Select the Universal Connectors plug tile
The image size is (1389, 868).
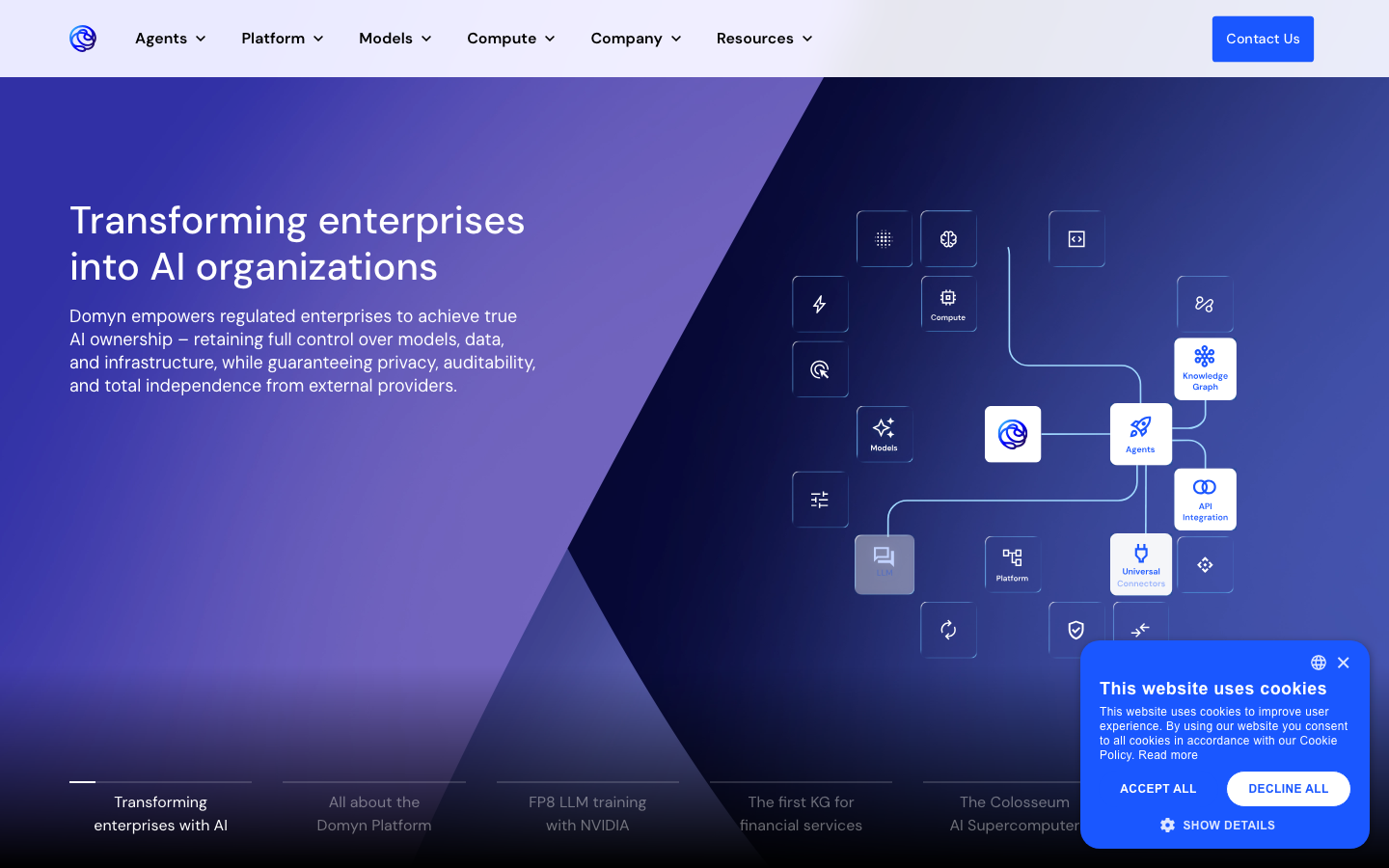pyautogui.click(x=1140, y=564)
